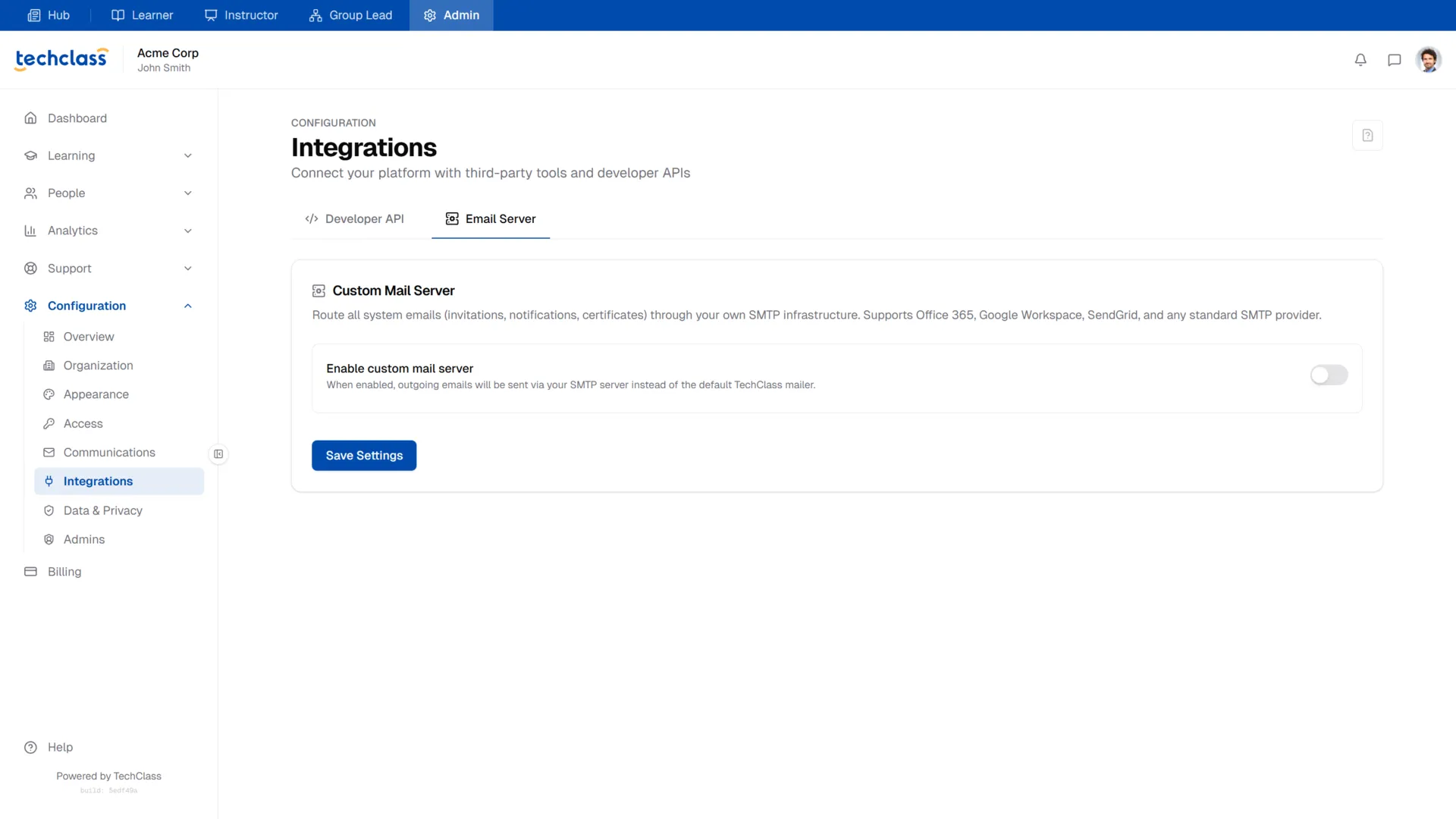Open the Admins settings page
The image size is (1456, 819).
tap(119, 540)
